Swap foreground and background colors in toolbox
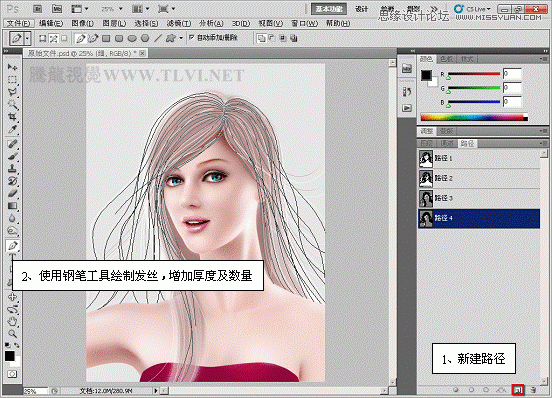The image size is (552, 398). point(17,345)
